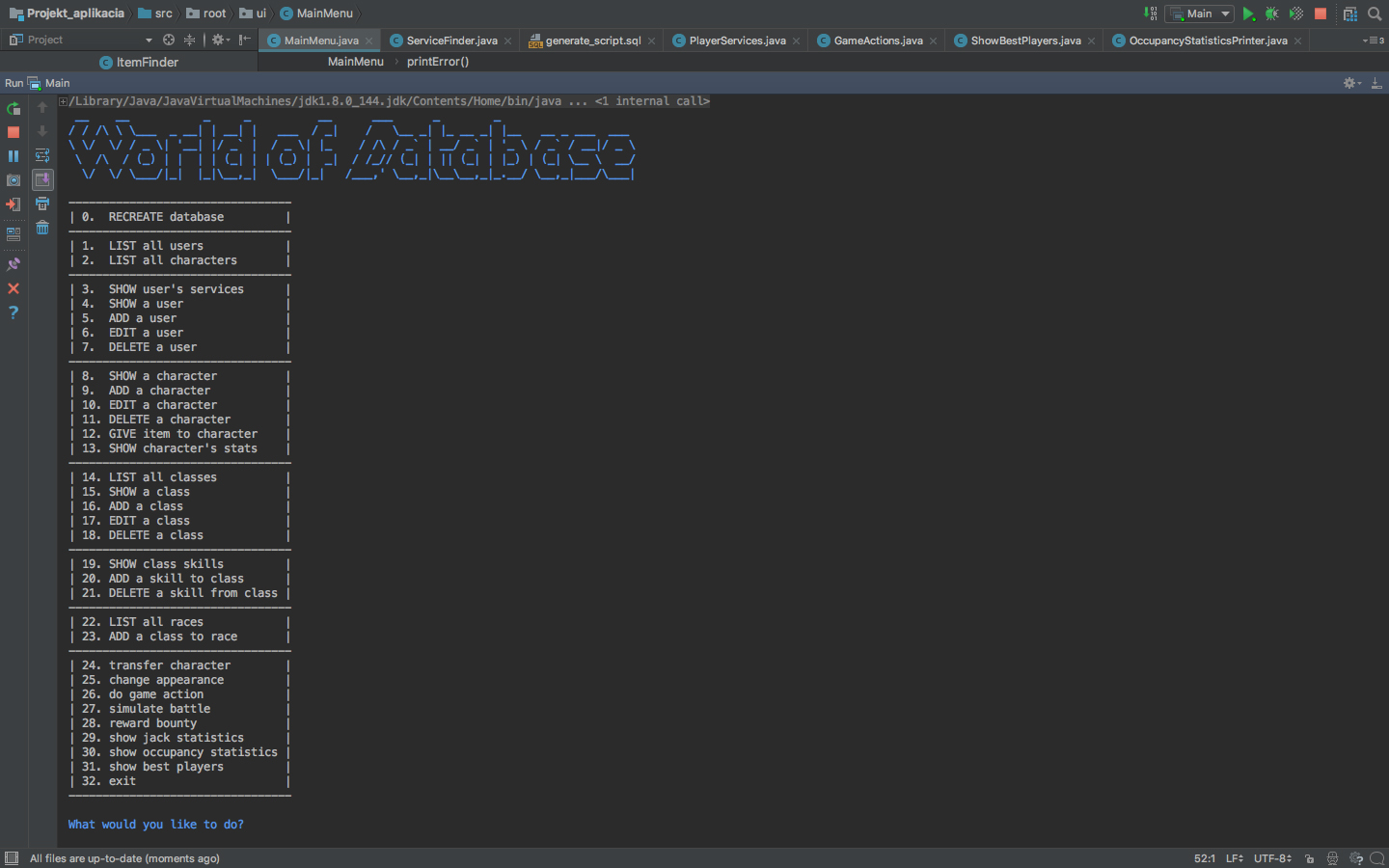This screenshot has height=868, width=1389.
Task: Click the Print console output icon
Action: click(42, 203)
